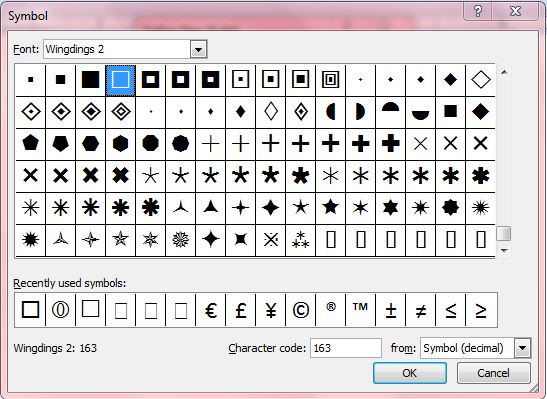Pick the black octagon symbol

150,144
